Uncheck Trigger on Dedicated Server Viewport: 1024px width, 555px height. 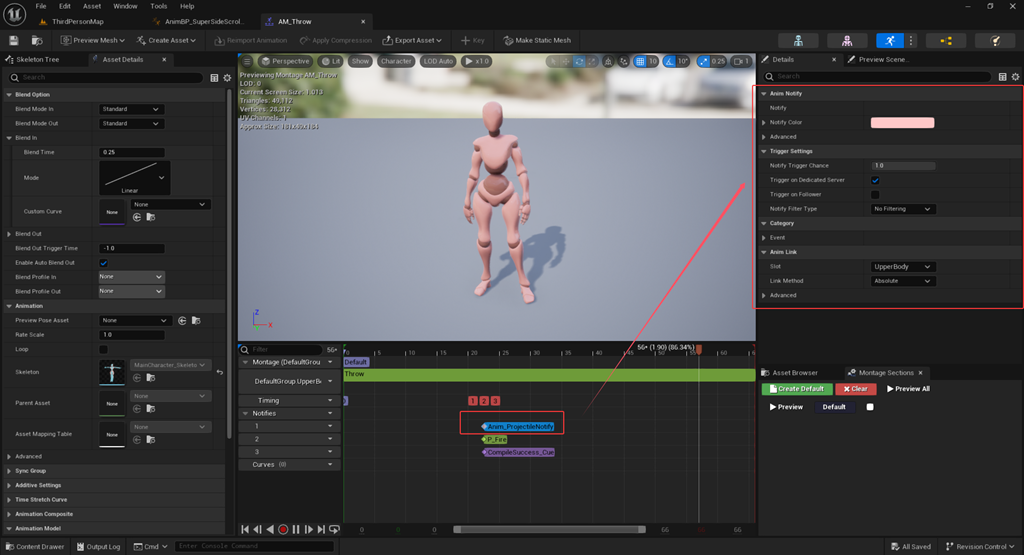875,180
